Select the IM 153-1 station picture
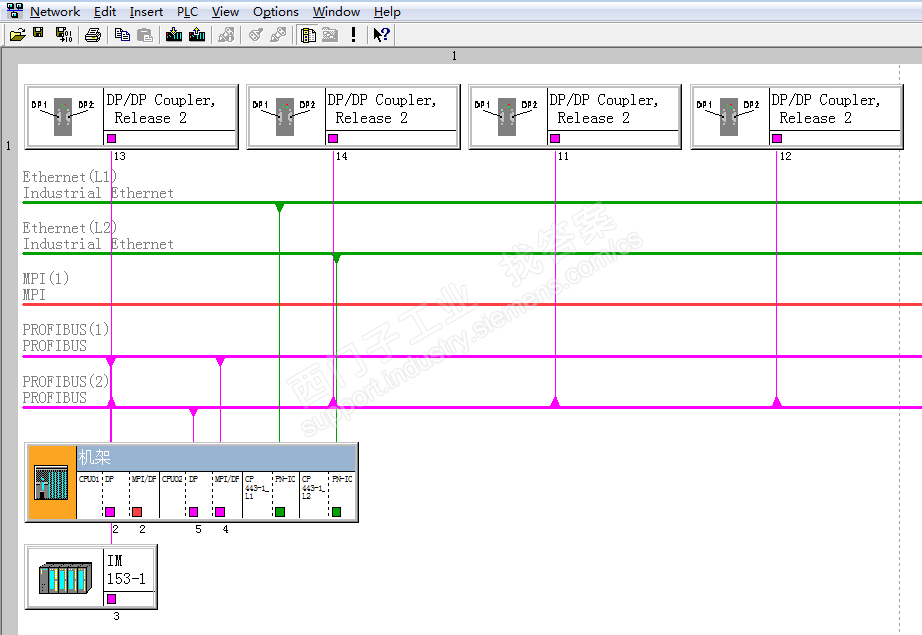The image size is (922, 635). 66,577
